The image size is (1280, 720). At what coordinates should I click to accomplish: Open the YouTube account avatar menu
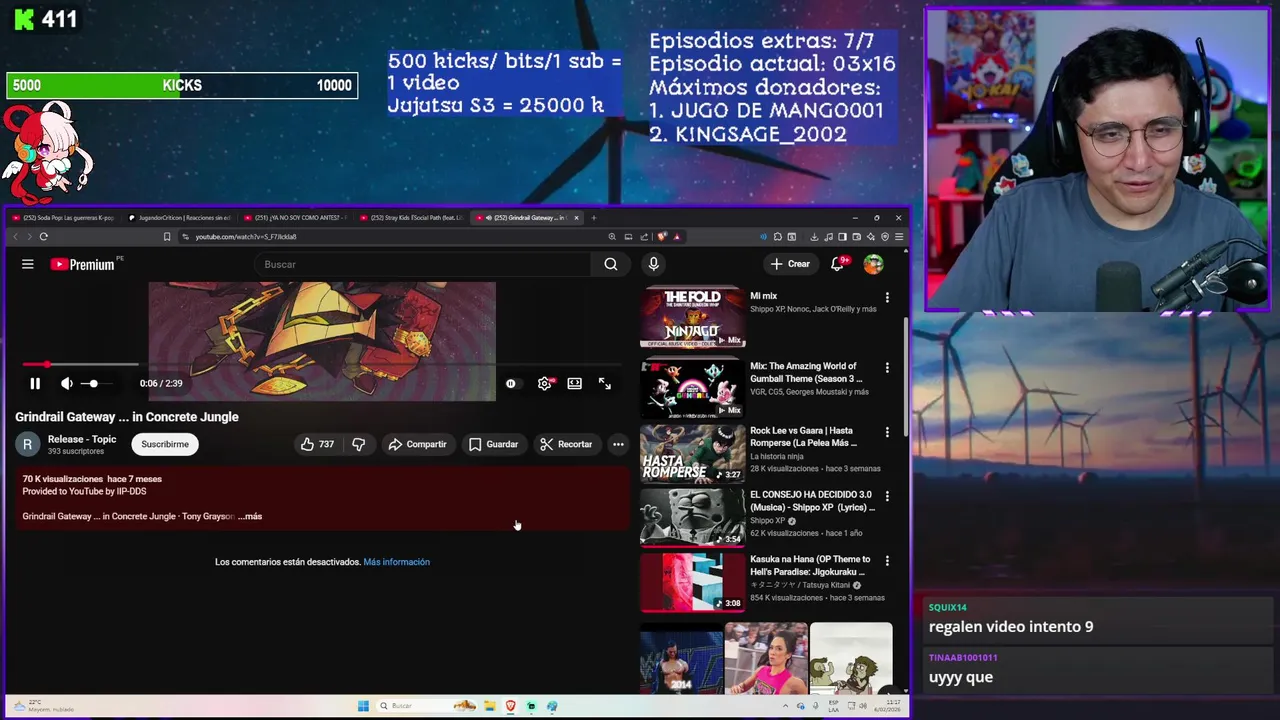click(x=873, y=264)
